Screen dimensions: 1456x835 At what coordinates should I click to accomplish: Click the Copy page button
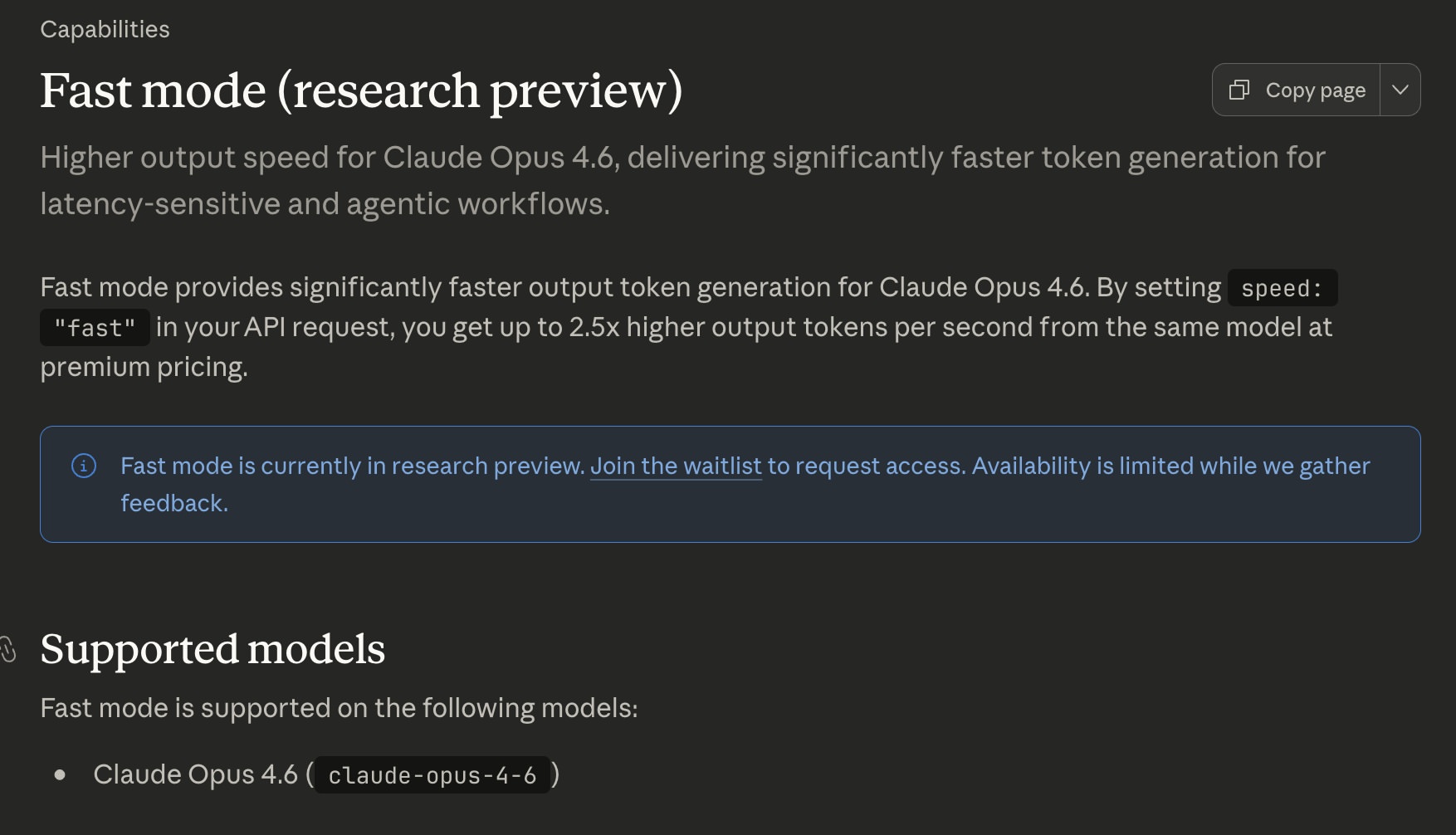1295,90
